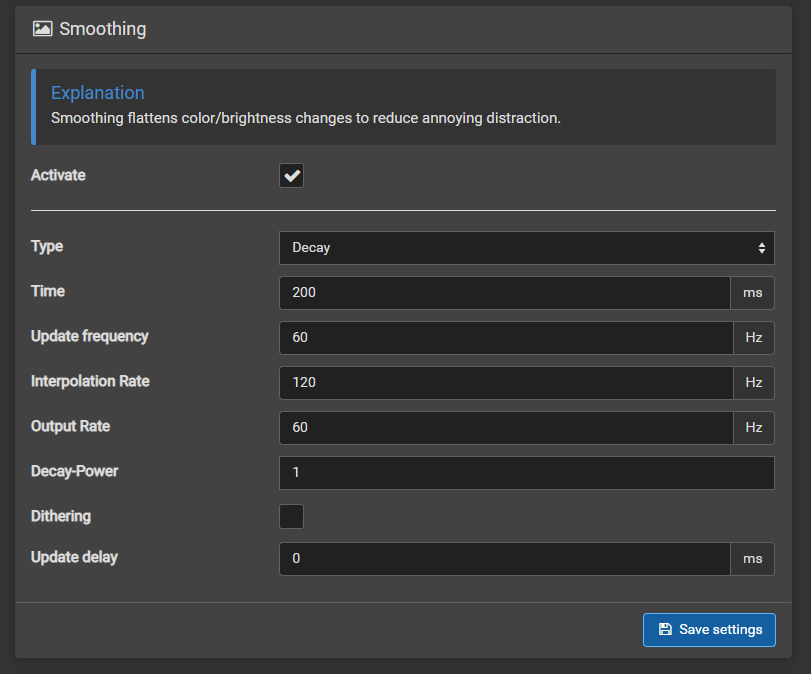Click the Hz unit beside Interpolation Rate

[753, 383]
